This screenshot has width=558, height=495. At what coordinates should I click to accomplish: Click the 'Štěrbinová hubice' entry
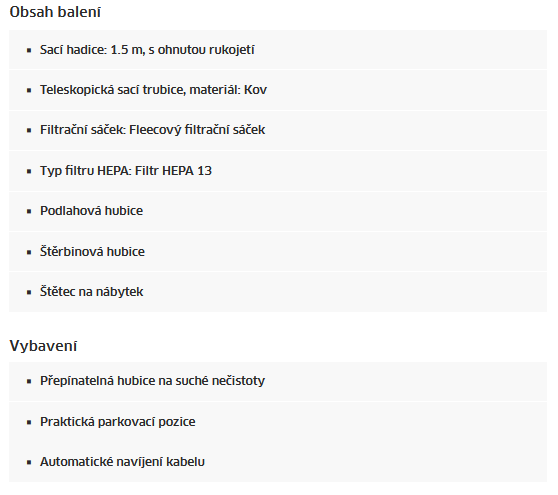pos(278,252)
